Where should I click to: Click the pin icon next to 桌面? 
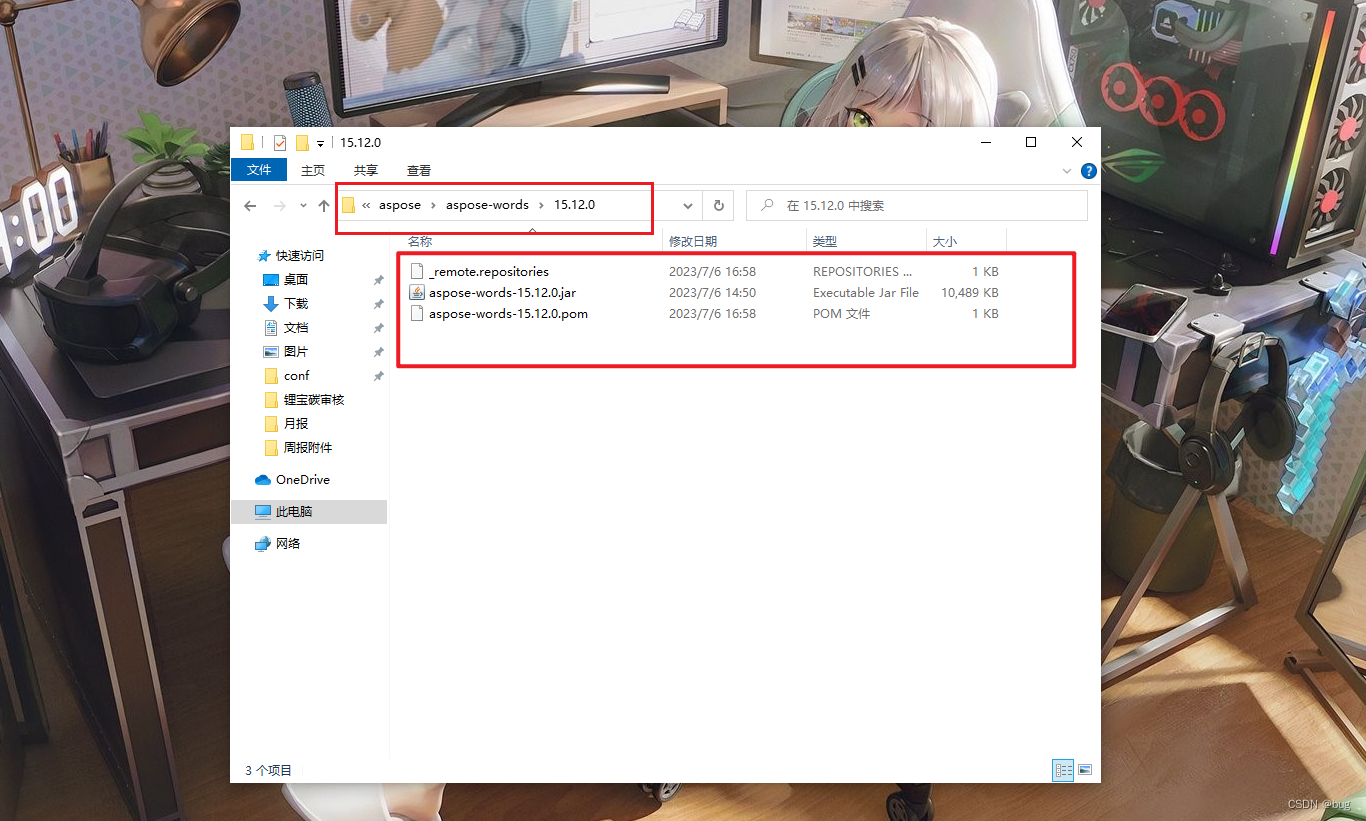point(378,280)
